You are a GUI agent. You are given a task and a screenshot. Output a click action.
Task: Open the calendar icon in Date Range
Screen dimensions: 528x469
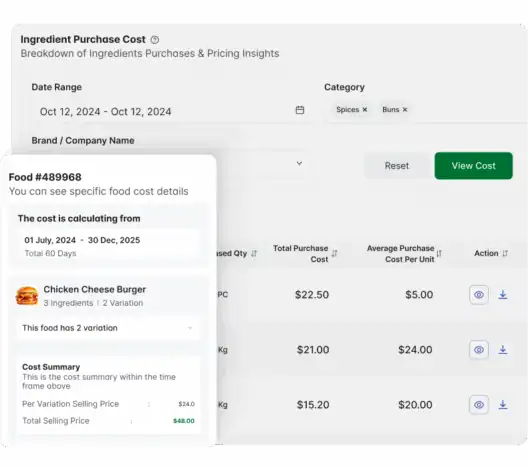click(300, 110)
